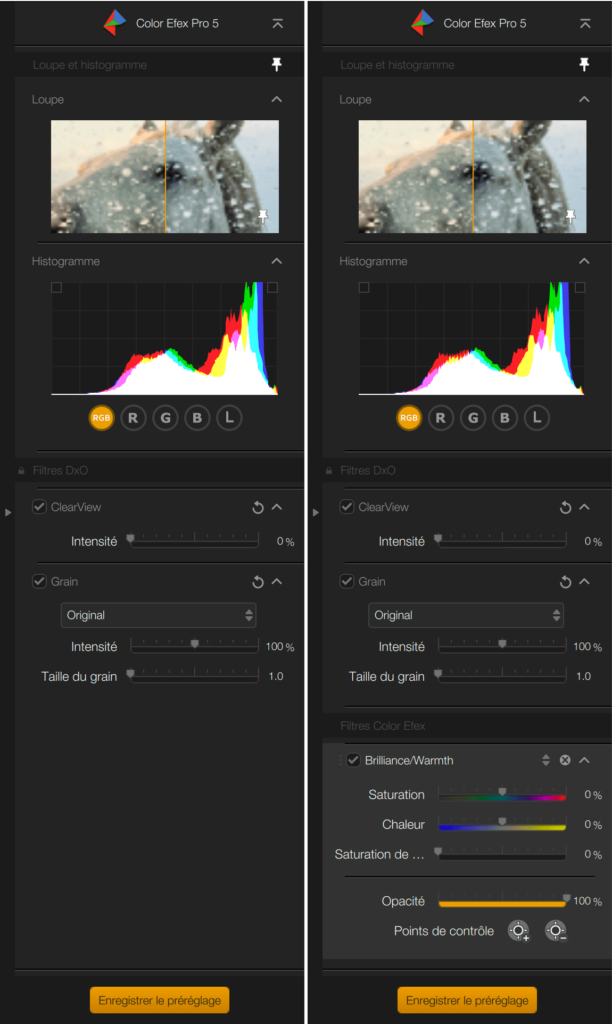
Task: Click the lock icon next to the left Filtres DxO
Action: [x=21, y=471]
